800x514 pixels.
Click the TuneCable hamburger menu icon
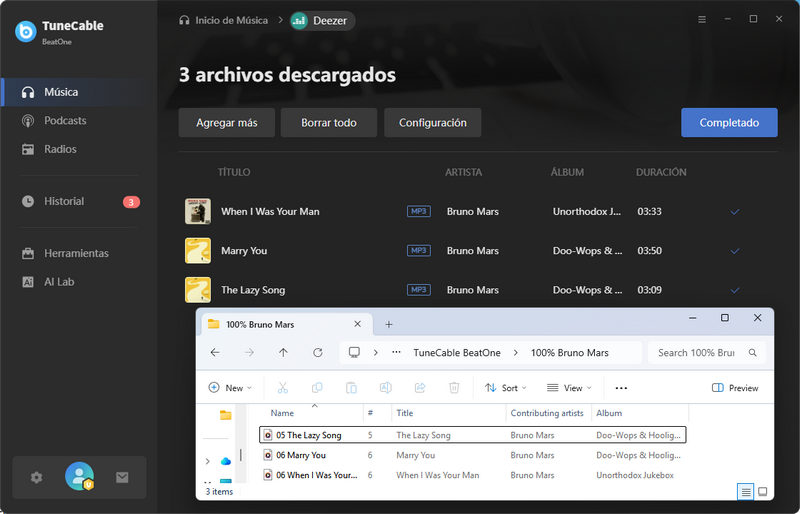click(x=702, y=19)
